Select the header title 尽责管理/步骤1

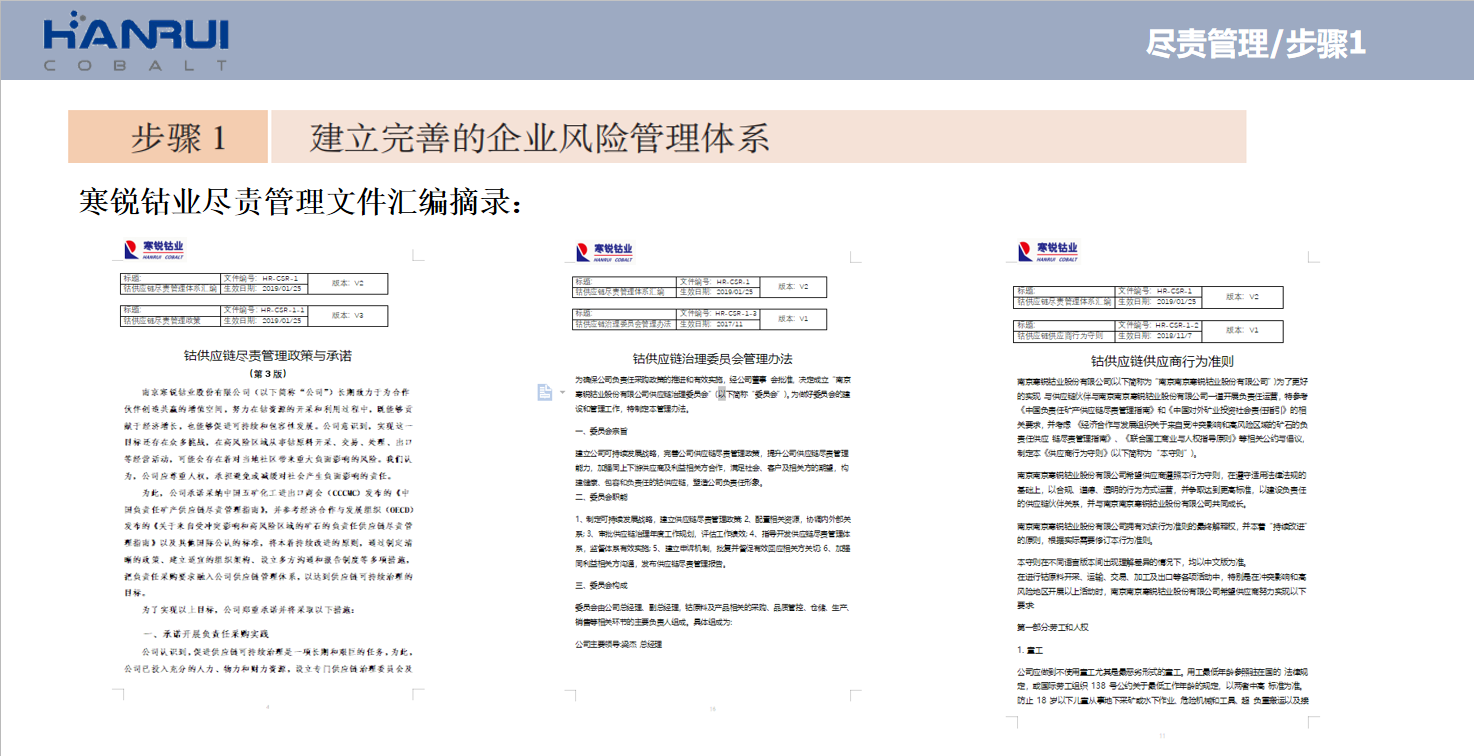(1255, 43)
